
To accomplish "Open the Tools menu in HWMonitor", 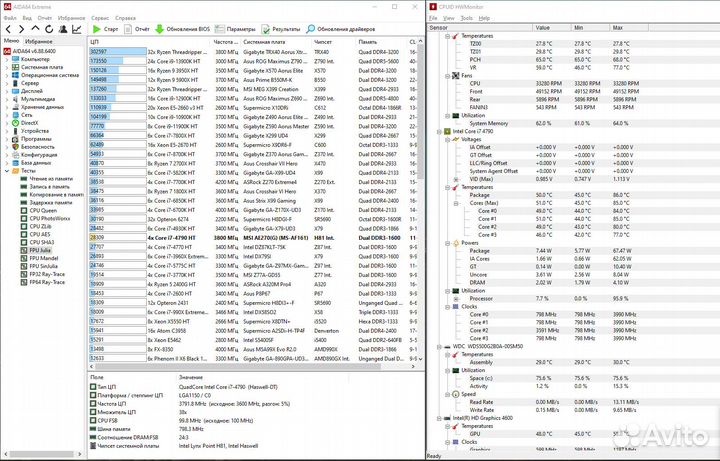I will (467, 18).
